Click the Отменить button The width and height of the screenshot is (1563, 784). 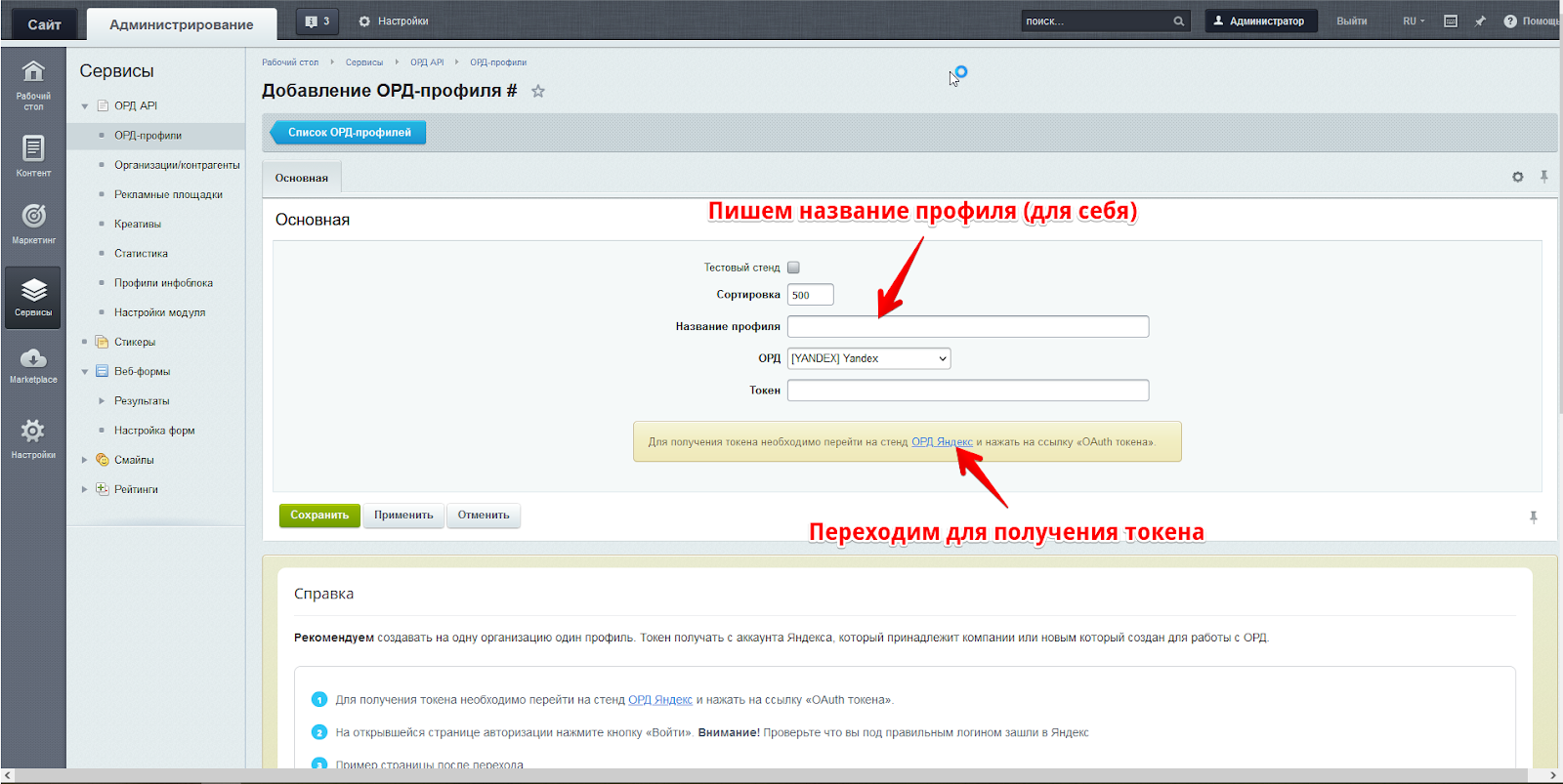484,516
